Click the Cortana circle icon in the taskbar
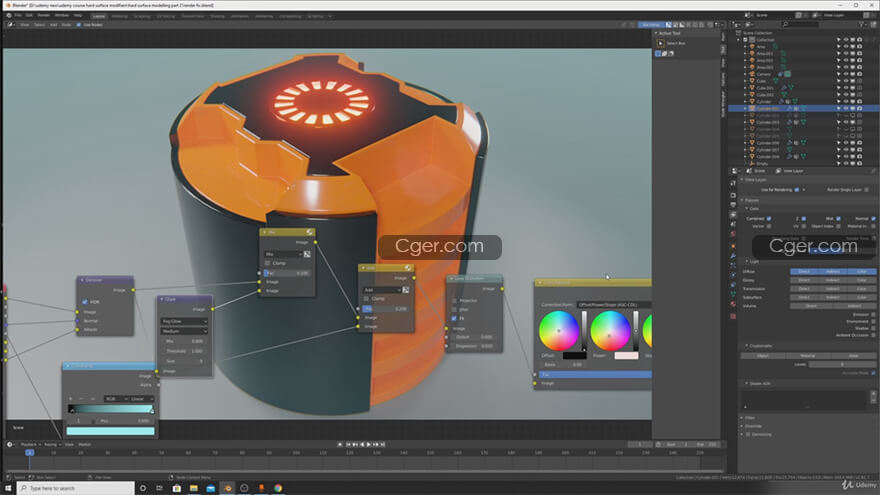Screen dimensions: 880x495 143,488
